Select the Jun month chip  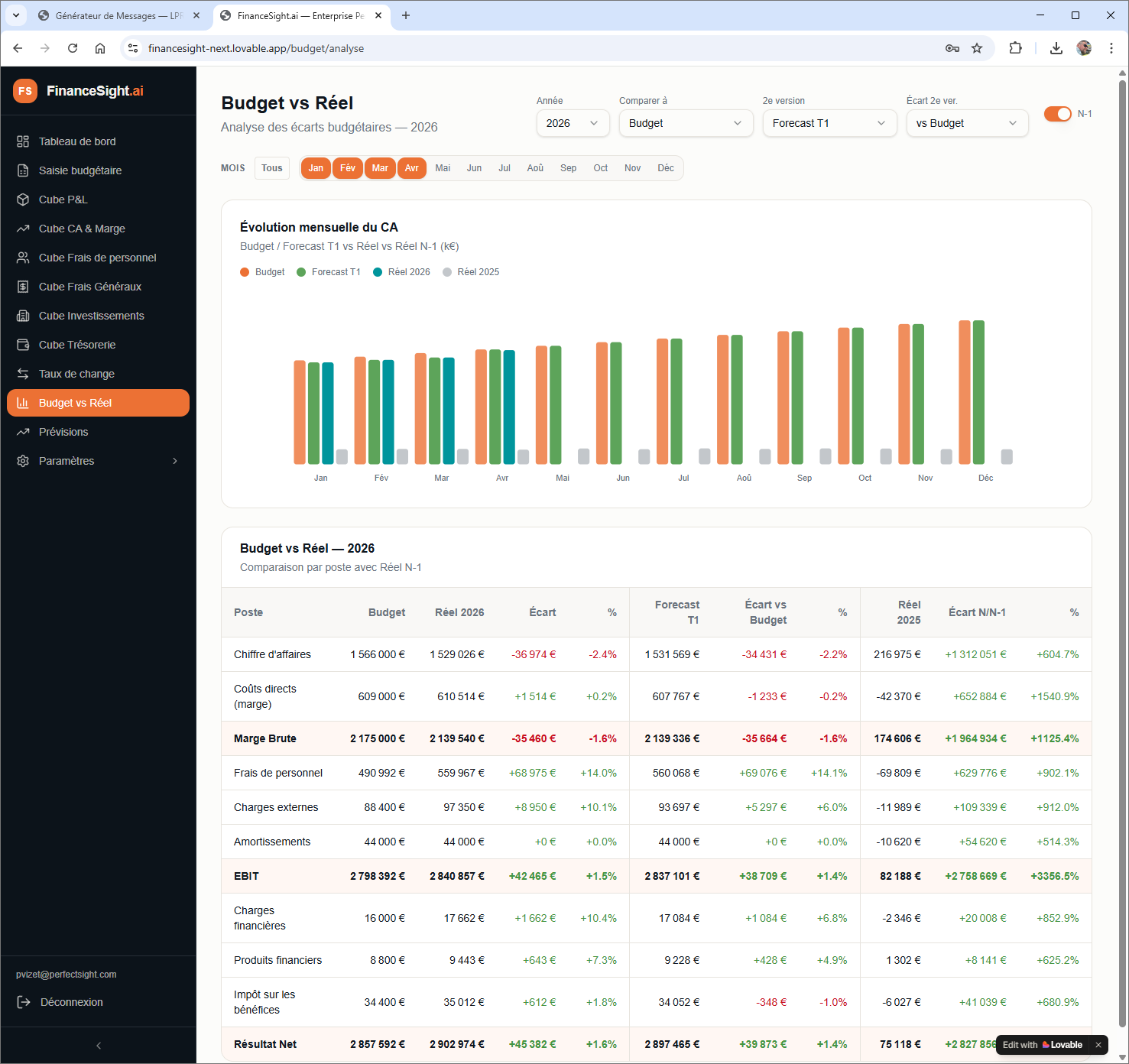pyautogui.click(x=474, y=168)
